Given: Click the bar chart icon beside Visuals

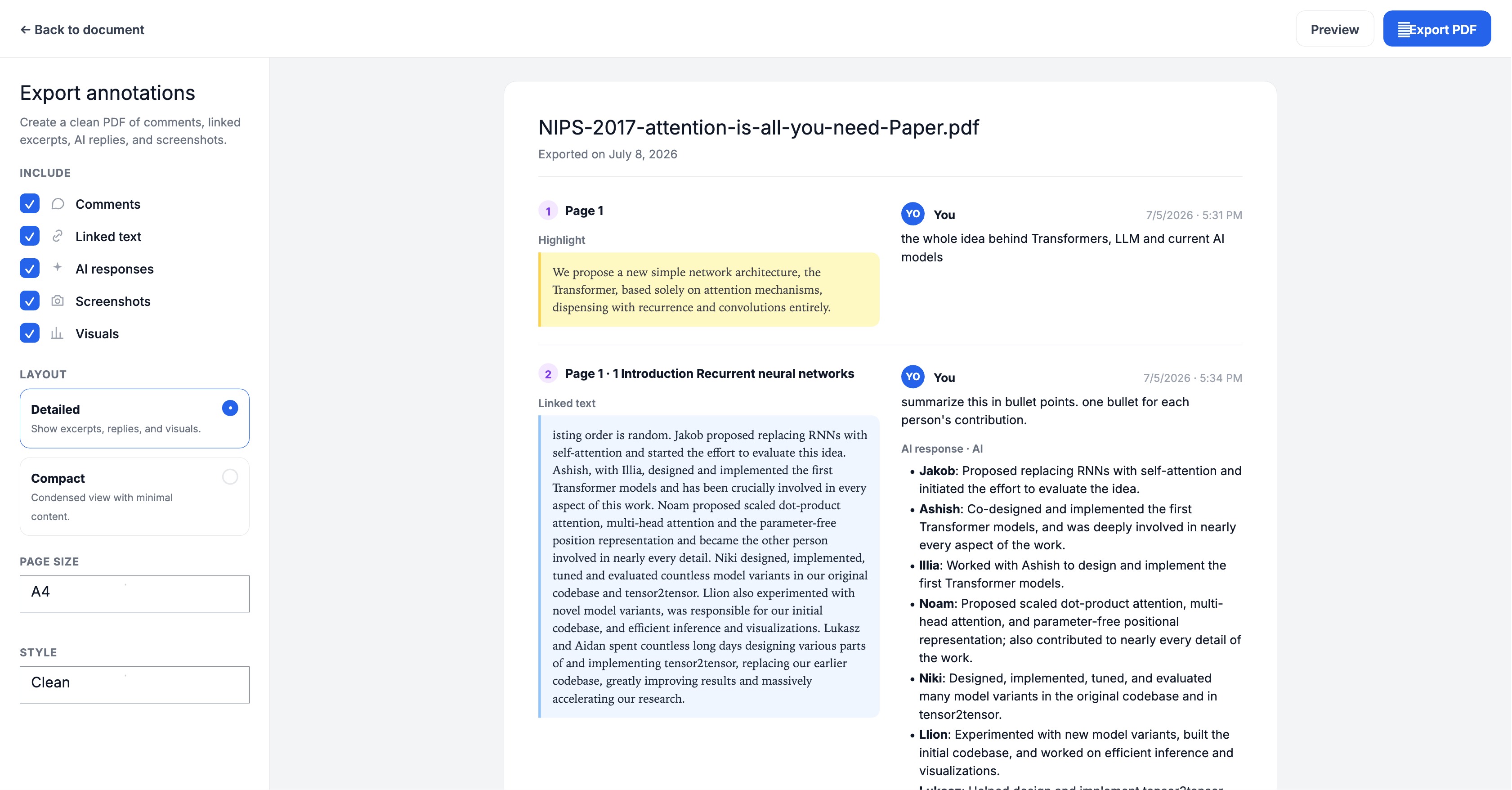Looking at the screenshot, I should tap(58, 333).
